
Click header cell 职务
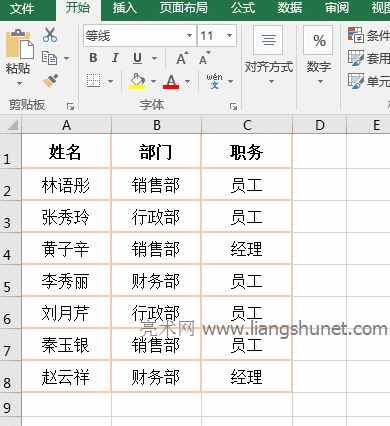(x=247, y=151)
